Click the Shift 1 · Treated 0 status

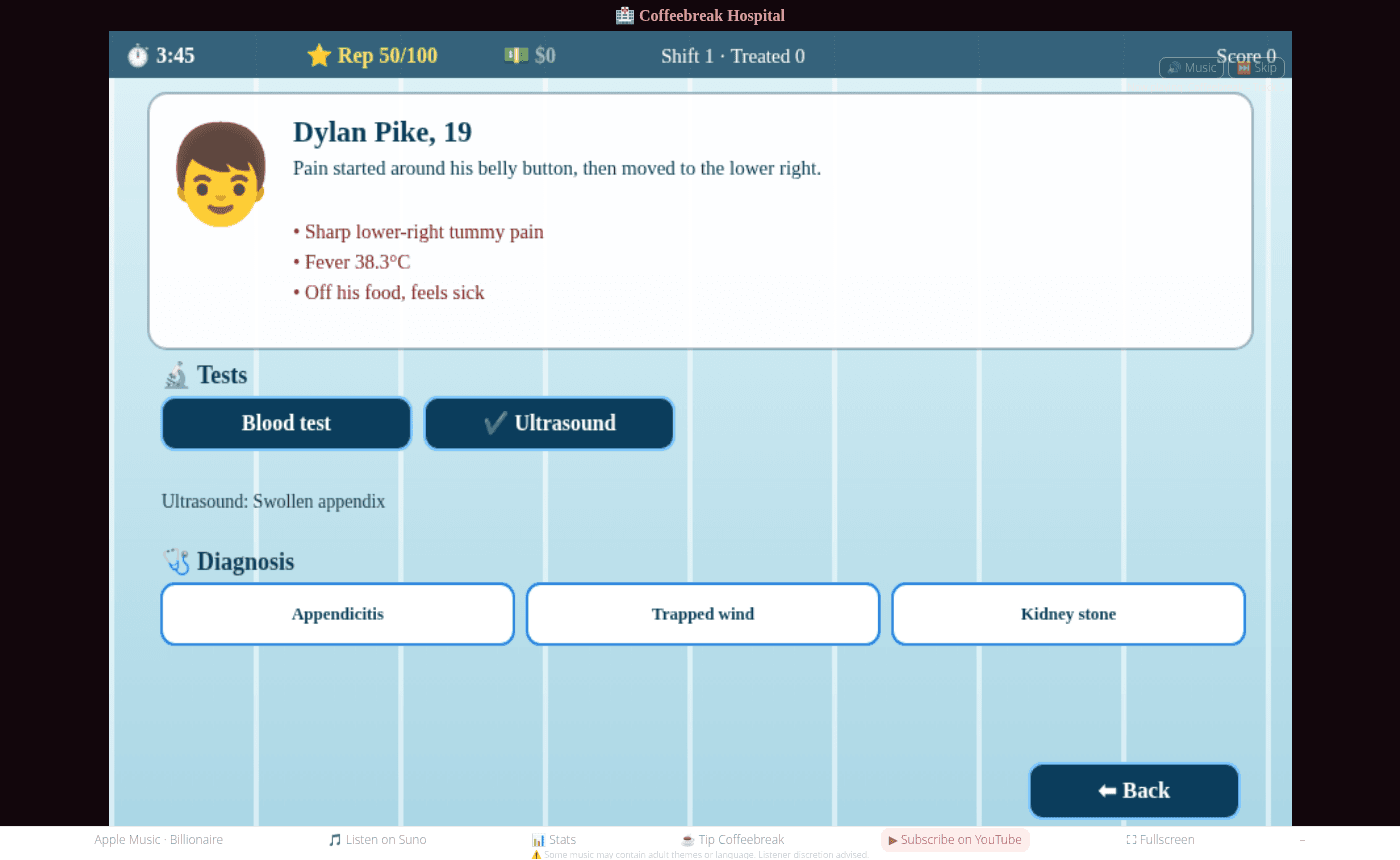point(733,56)
